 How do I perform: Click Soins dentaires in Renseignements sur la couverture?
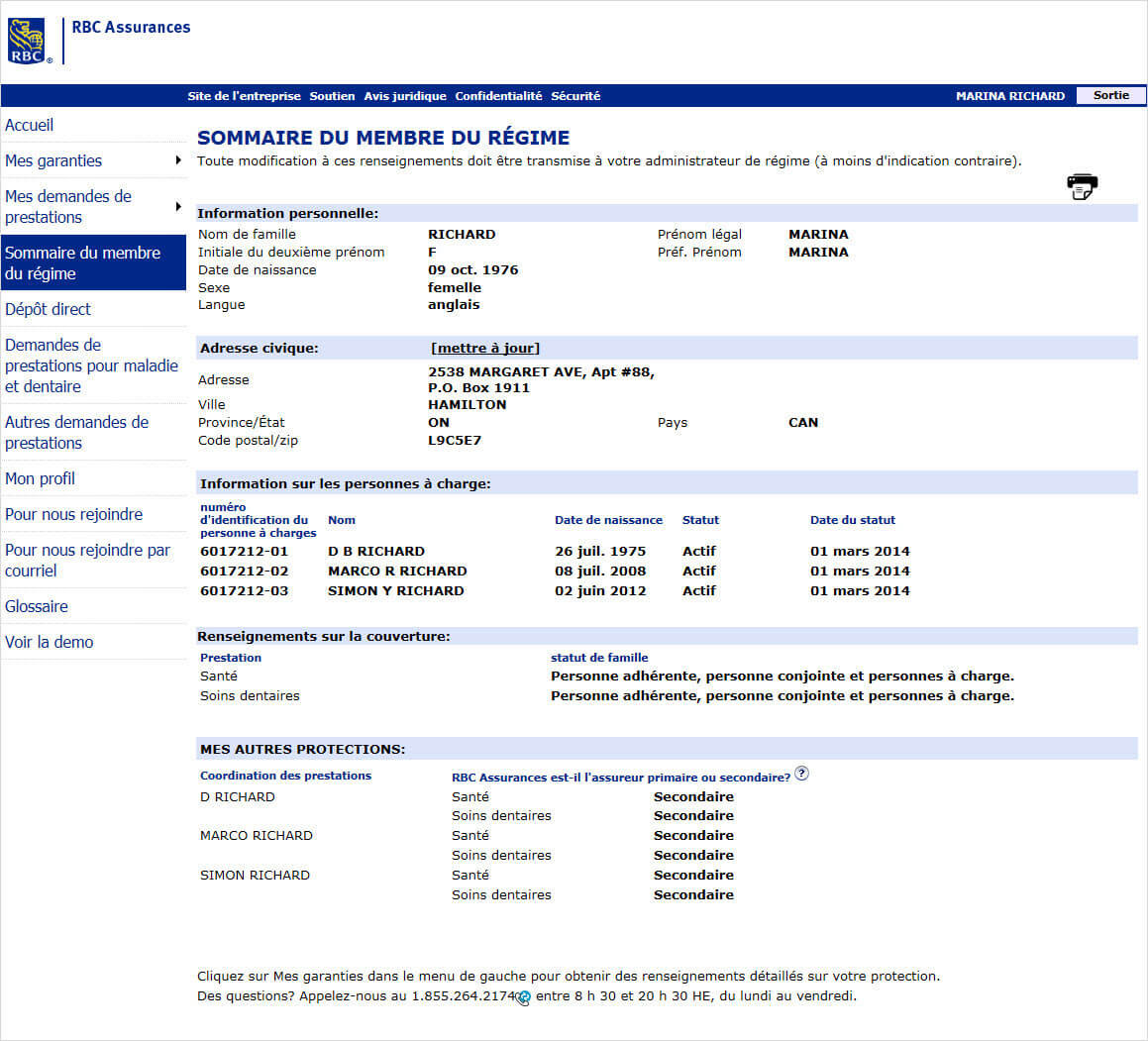click(250, 695)
